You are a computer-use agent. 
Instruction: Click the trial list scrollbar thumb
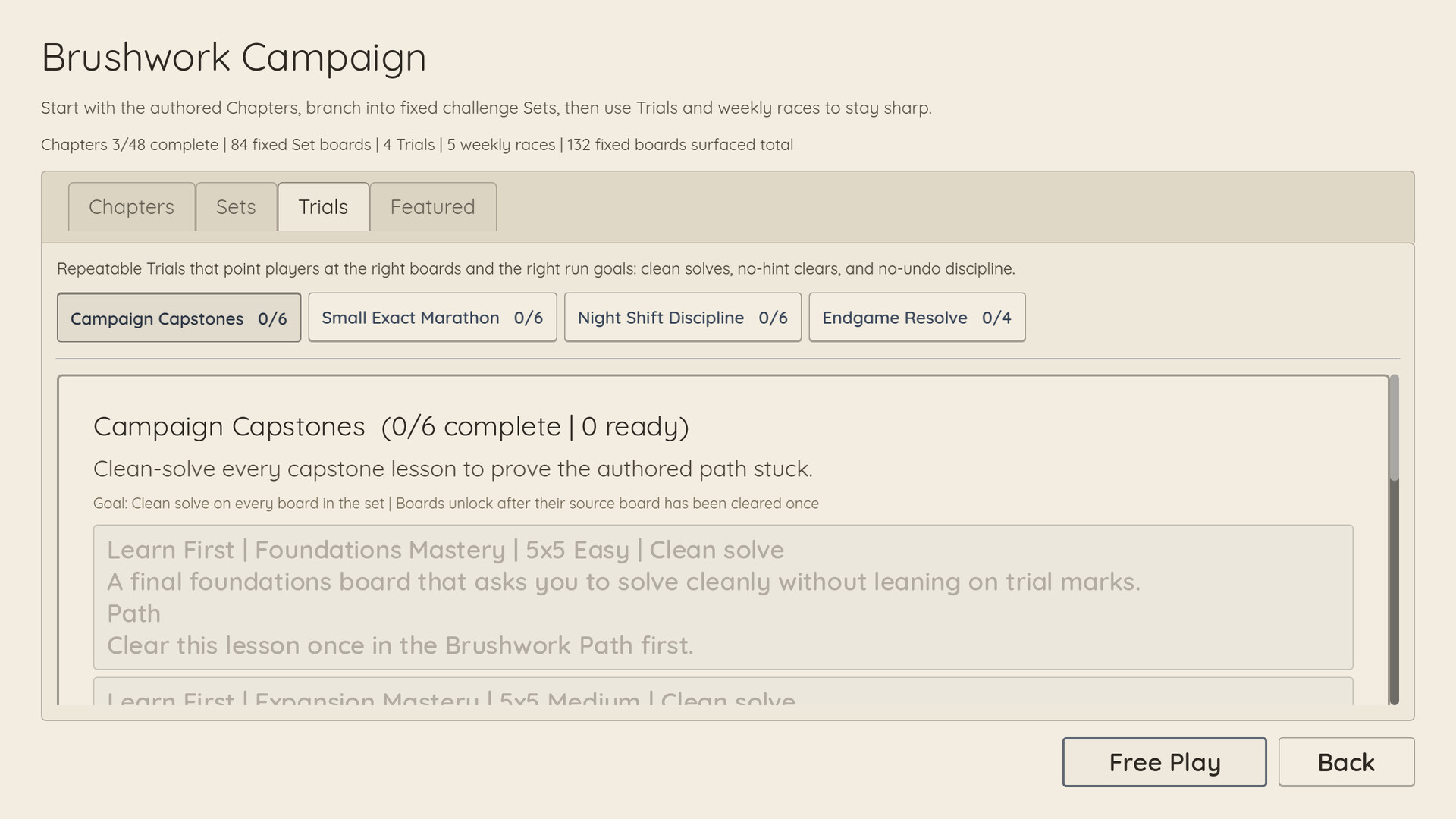coord(1394,428)
